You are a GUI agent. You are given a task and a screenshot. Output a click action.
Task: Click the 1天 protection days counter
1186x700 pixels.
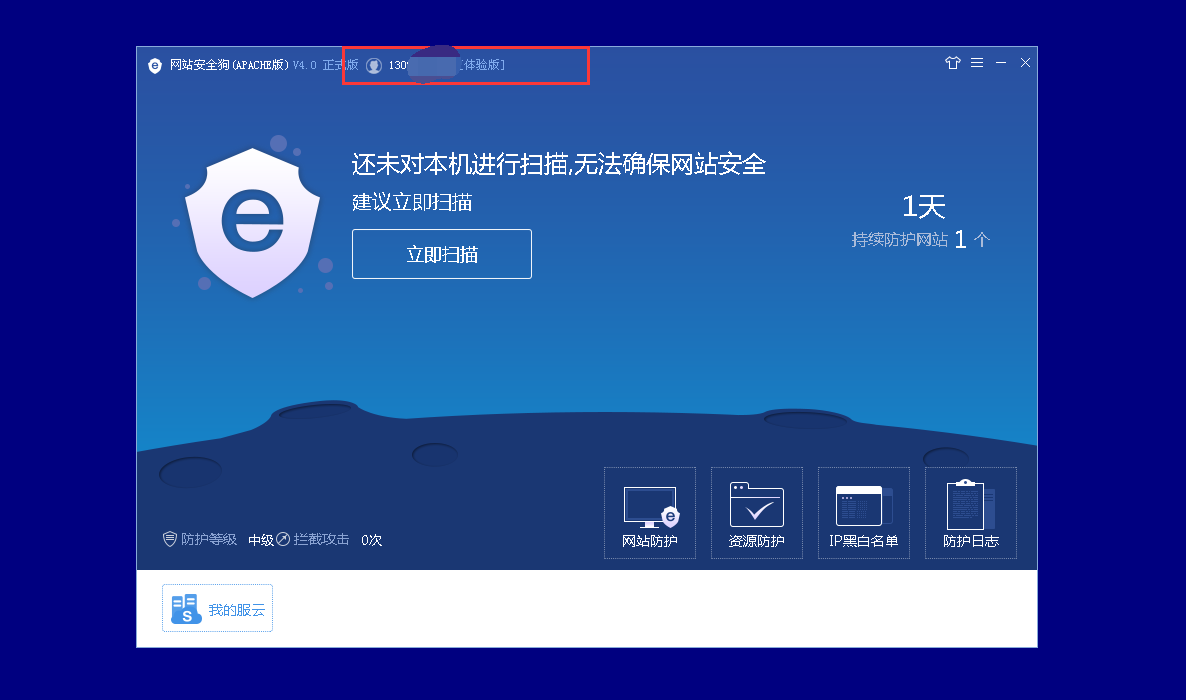(923, 207)
